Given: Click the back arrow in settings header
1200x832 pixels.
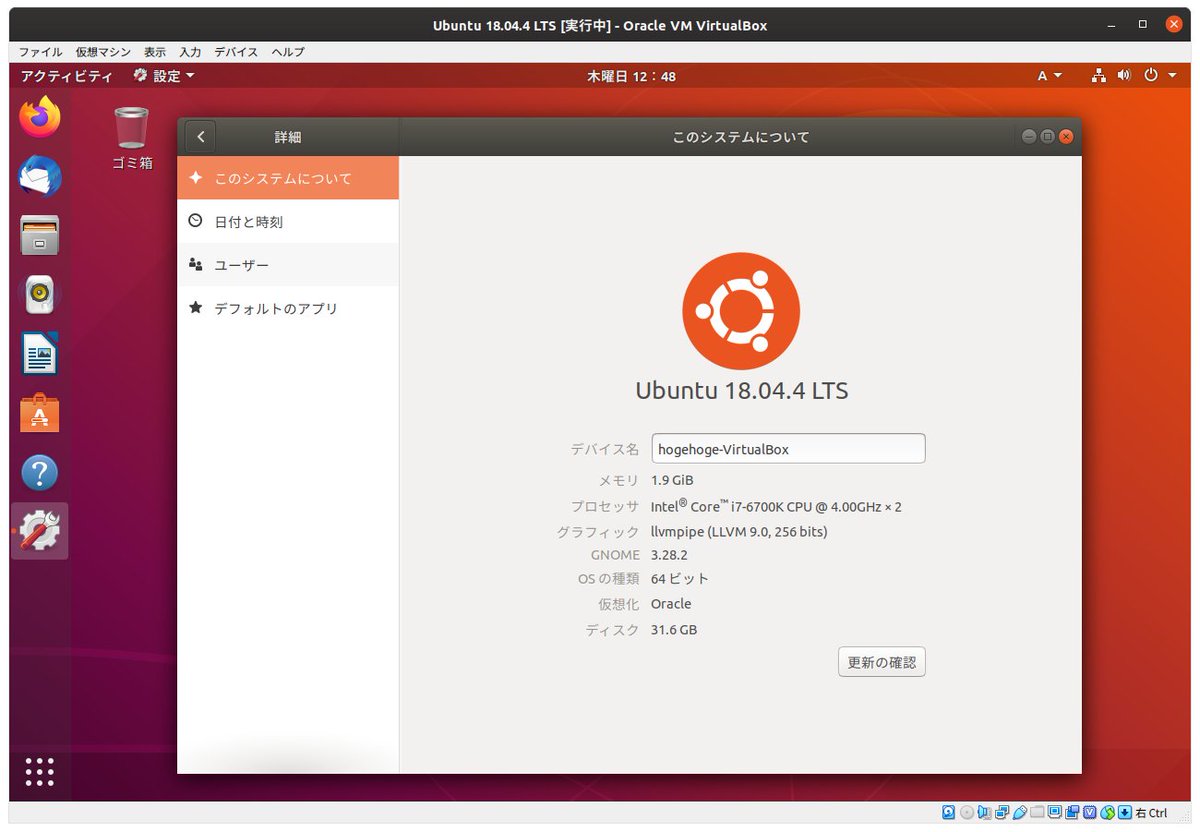Looking at the screenshot, I should coord(201,137).
